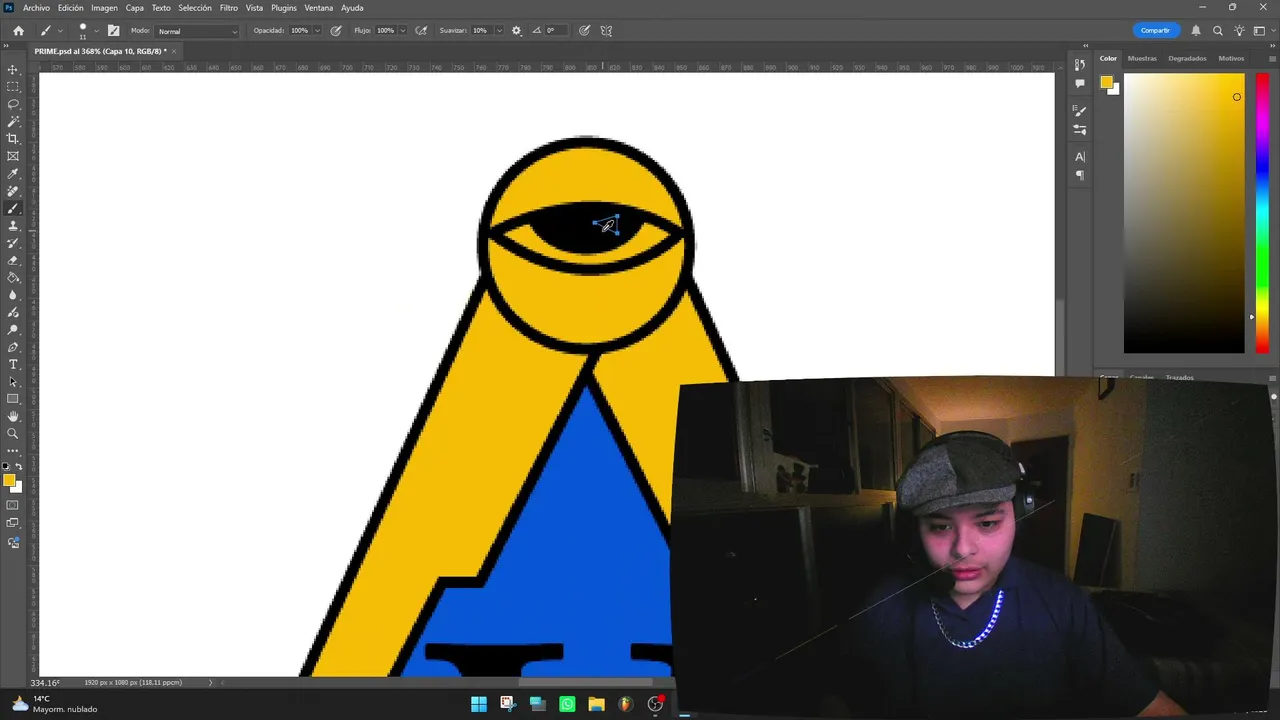Select the Blur tool
1280x720 pixels.
click(x=13, y=295)
